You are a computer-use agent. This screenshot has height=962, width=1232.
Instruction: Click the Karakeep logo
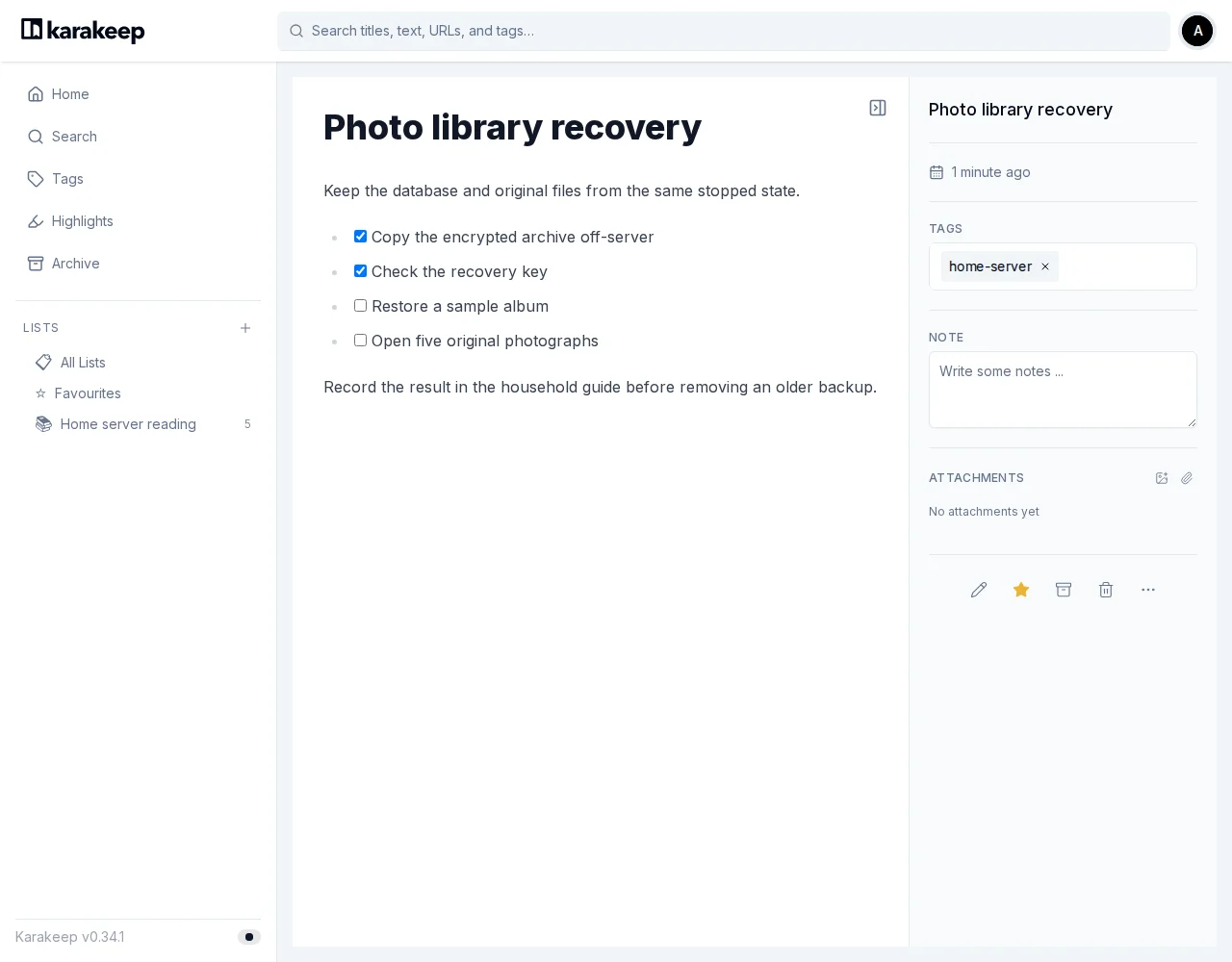[x=83, y=31]
